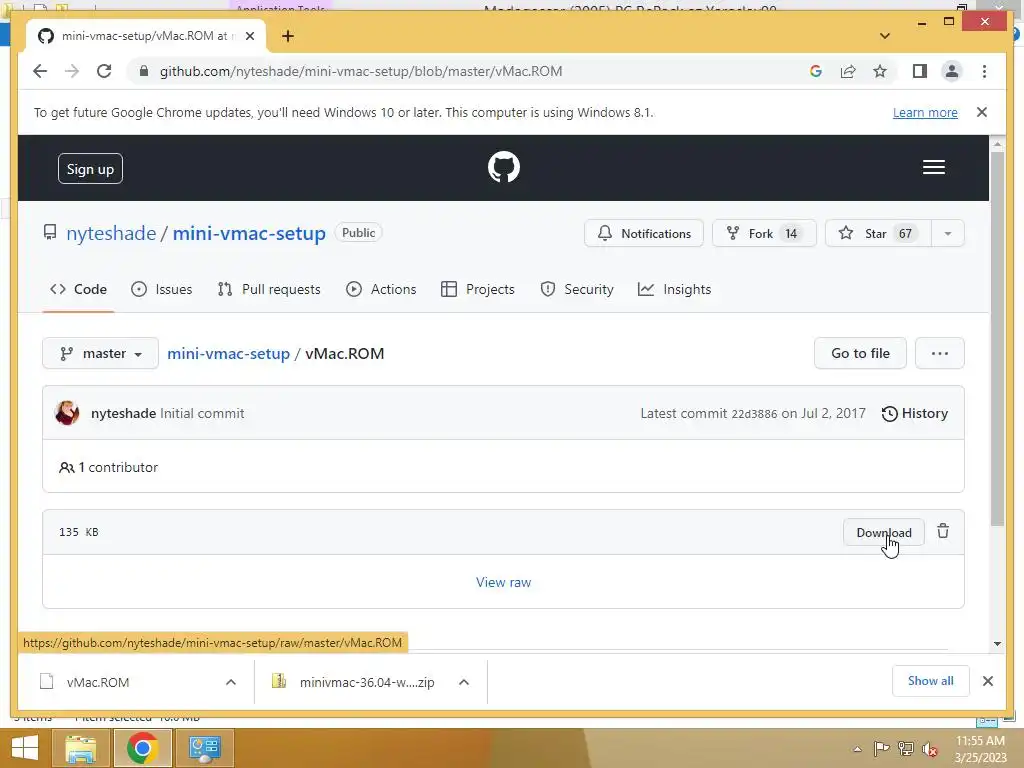Click Learn more about Chrome updates
This screenshot has width=1024, height=768.
pyautogui.click(x=925, y=112)
